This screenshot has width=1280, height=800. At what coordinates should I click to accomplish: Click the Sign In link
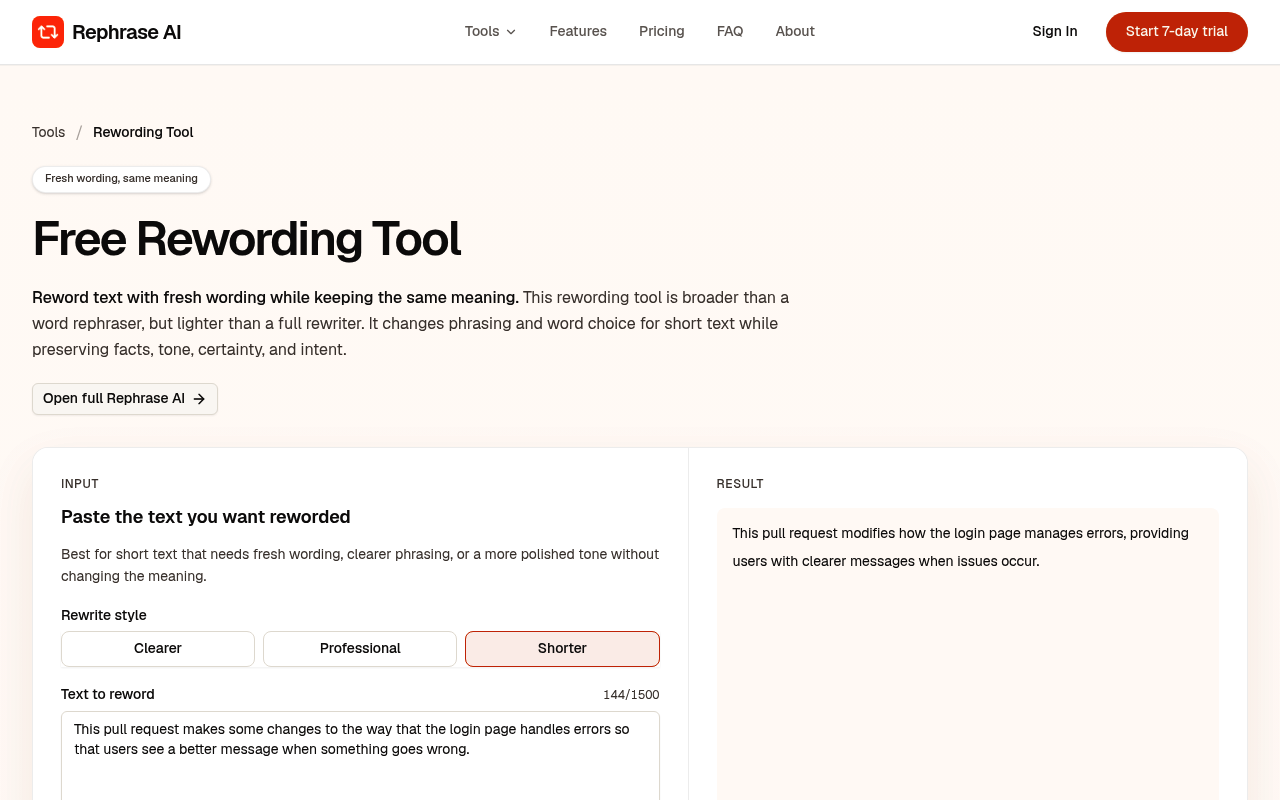1055,31
